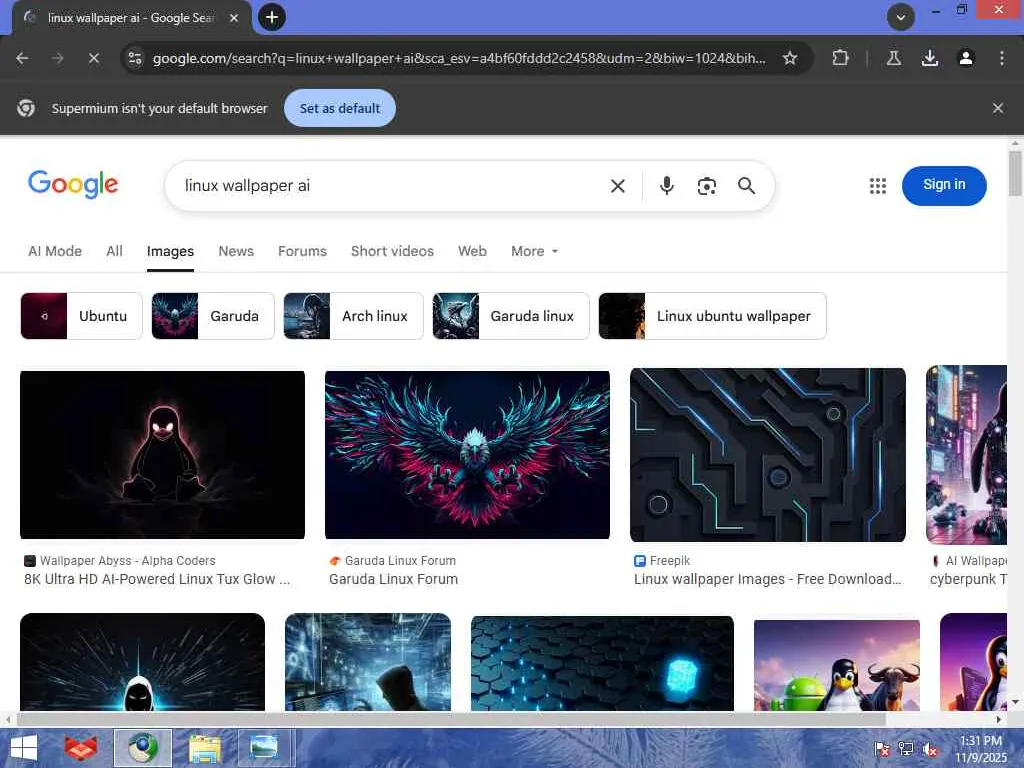1024x768 pixels.
Task: Open the File Explorer taskbar icon
Action: (x=204, y=748)
